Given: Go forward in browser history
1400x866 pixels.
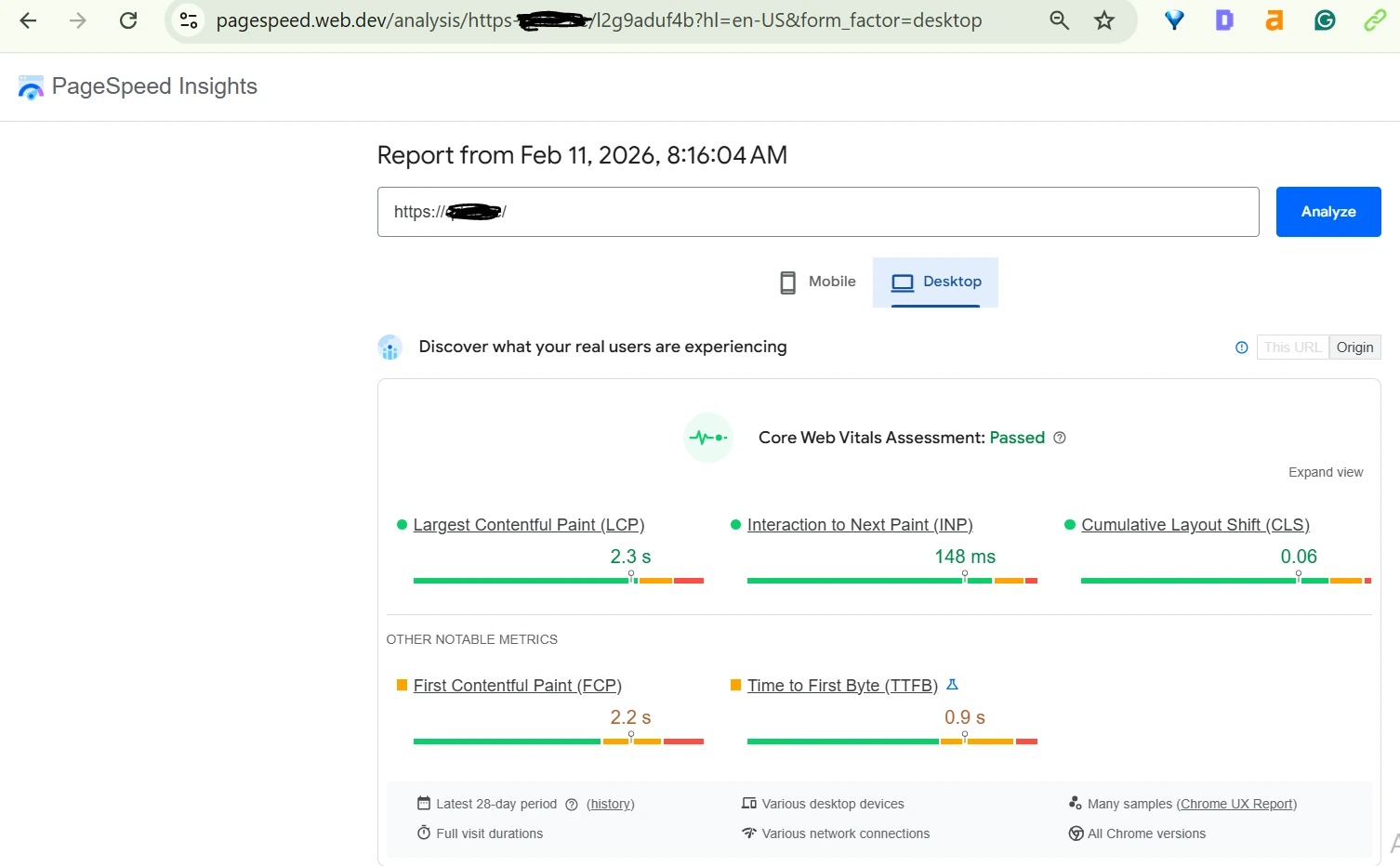Looking at the screenshot, I should pos(78,20).
